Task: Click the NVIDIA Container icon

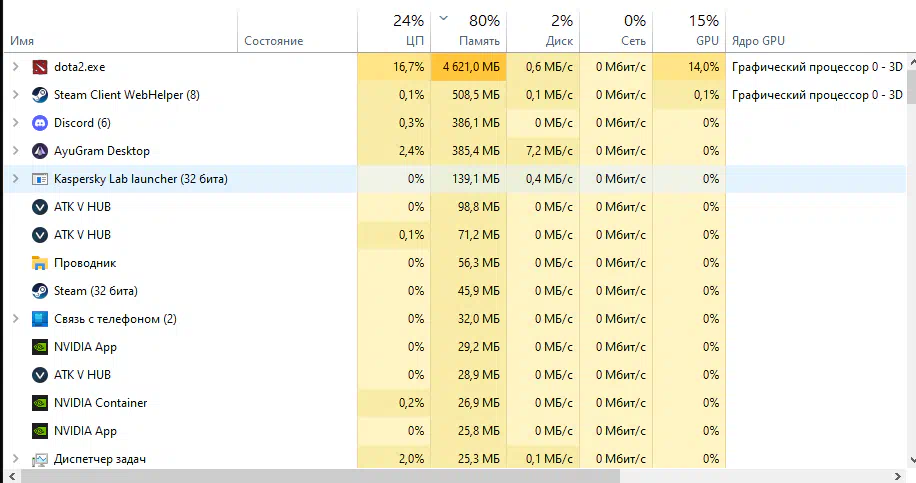Action: click(40, 403)
